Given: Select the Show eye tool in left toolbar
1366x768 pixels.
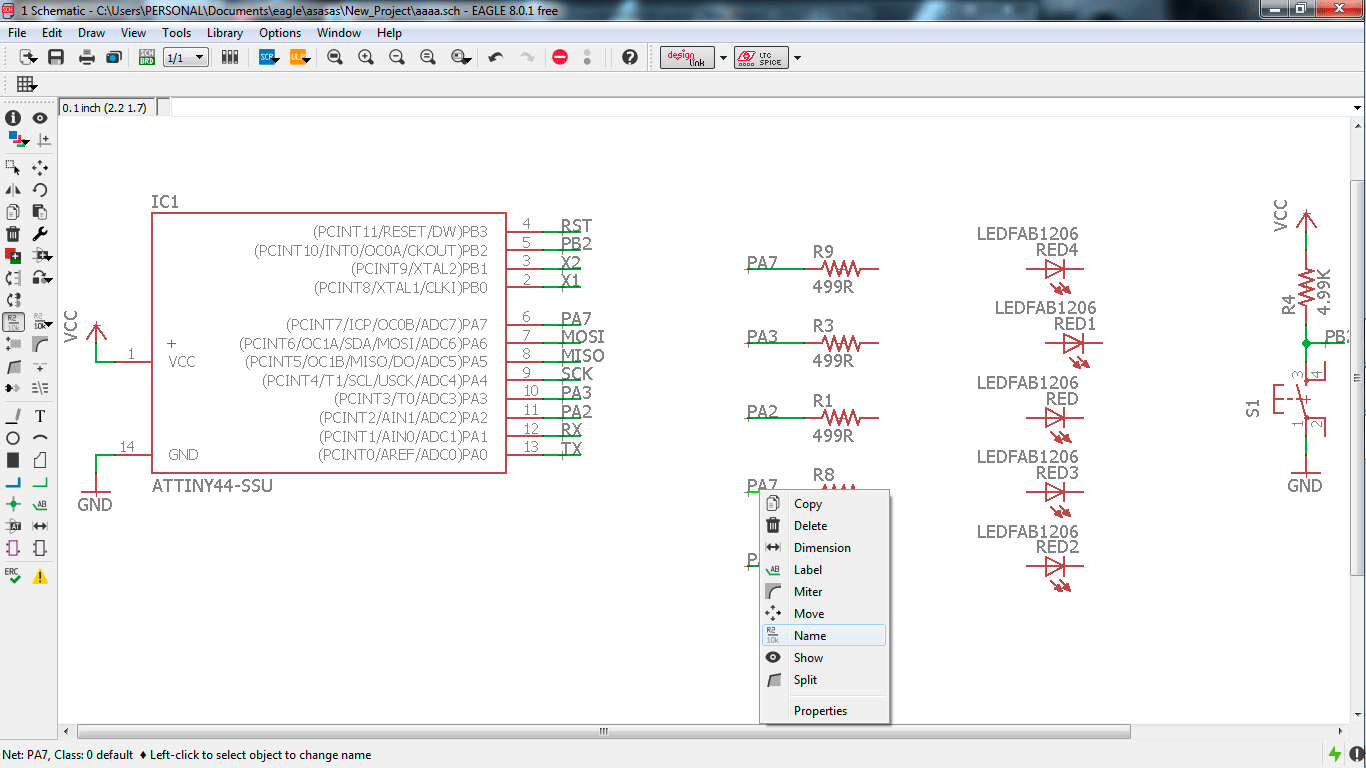Looking at the screenshot, I should pyautogui.click(x=40, y=118).
